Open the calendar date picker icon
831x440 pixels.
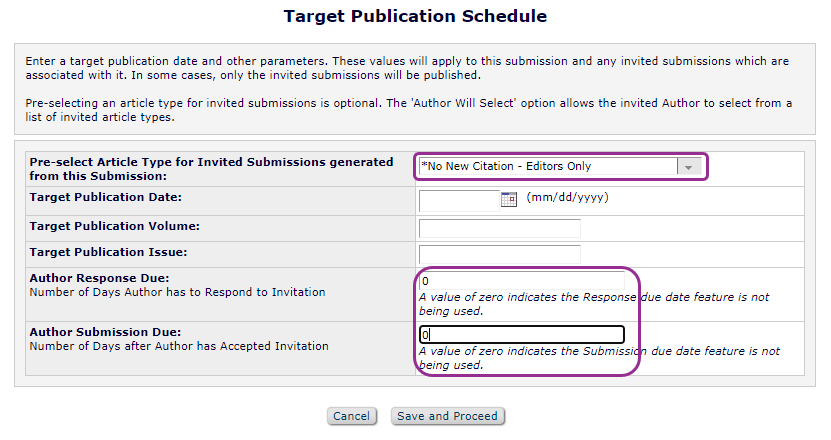point(508,199)
